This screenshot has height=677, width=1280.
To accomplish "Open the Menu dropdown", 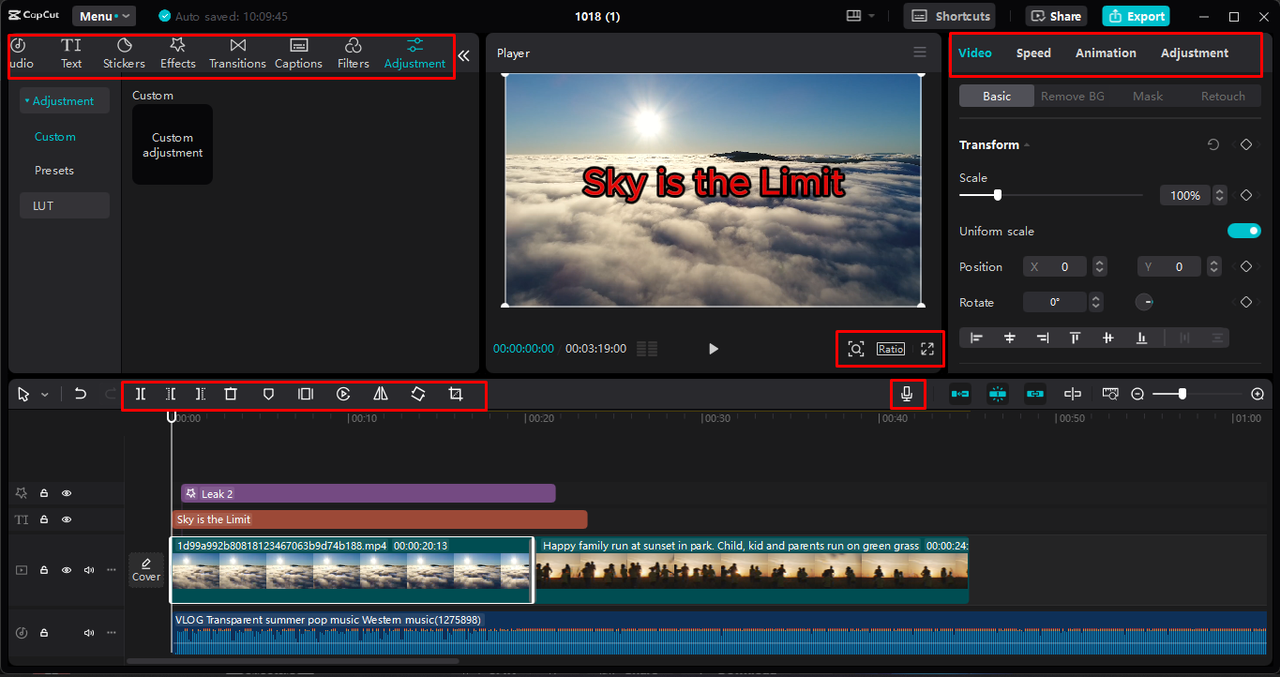I will [x=104, y=16].
